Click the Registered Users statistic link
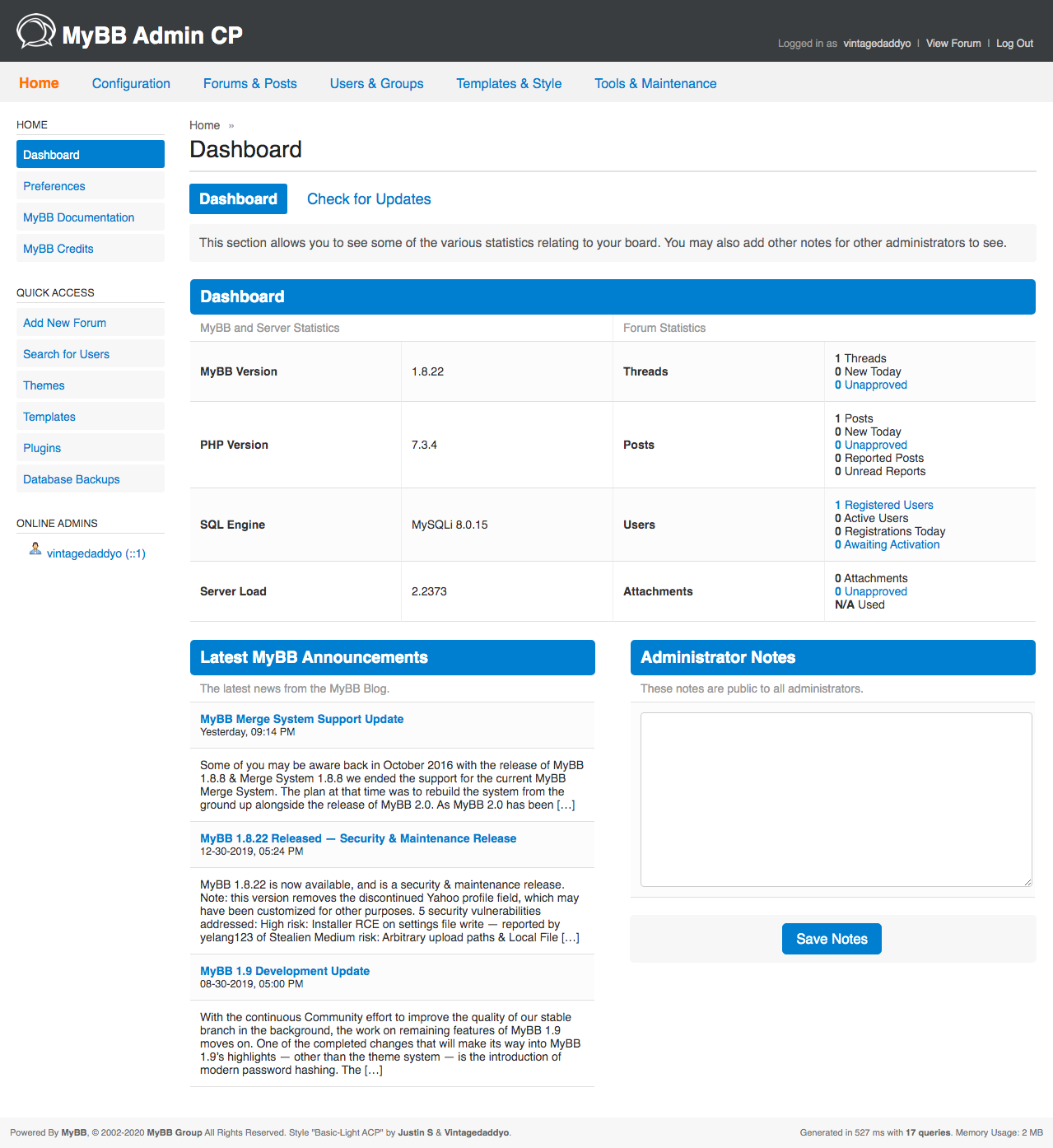The width and height of the screenshot is (1053, 1148). point(888,505)
